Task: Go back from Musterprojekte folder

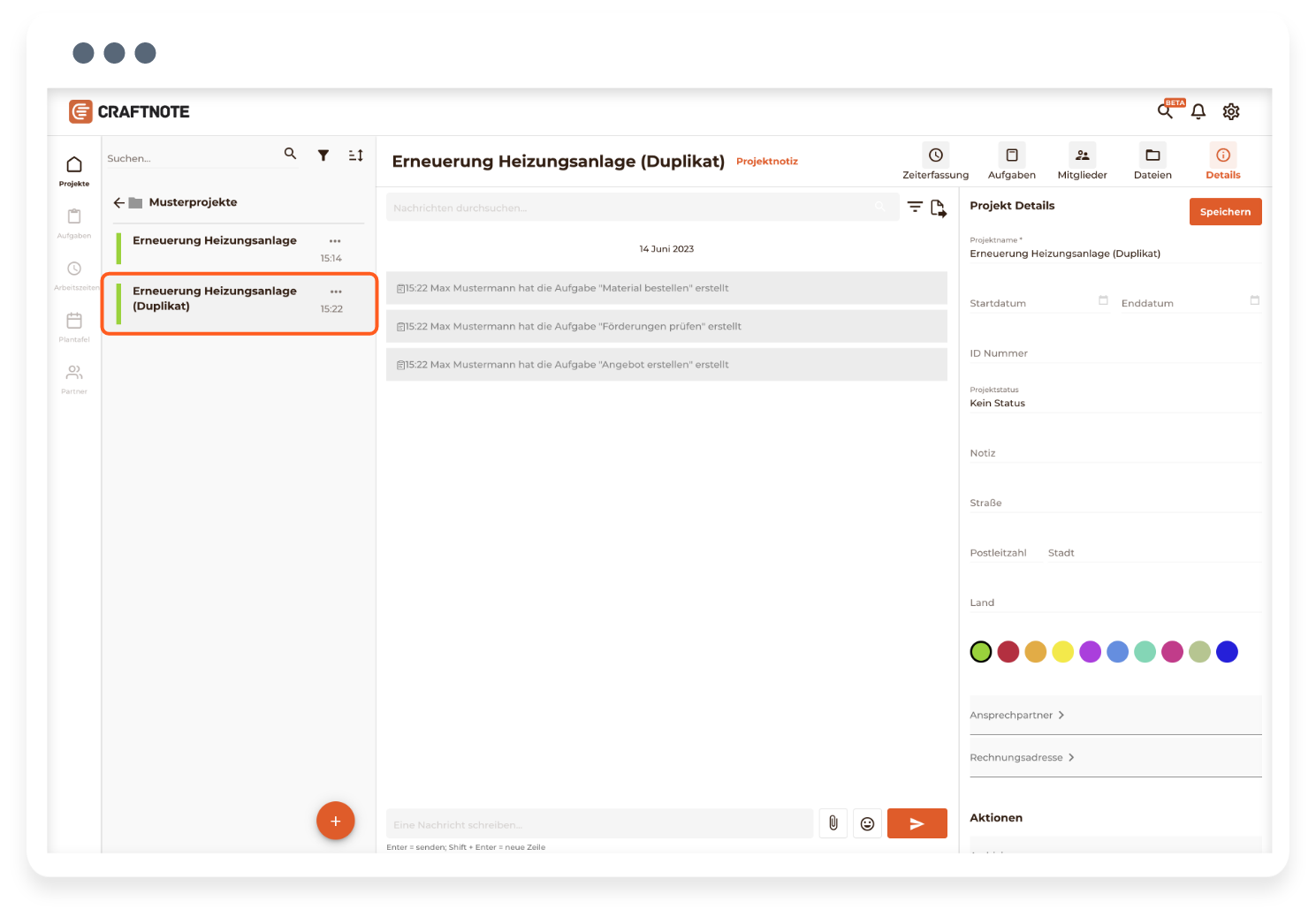Action: pos(118,202)
